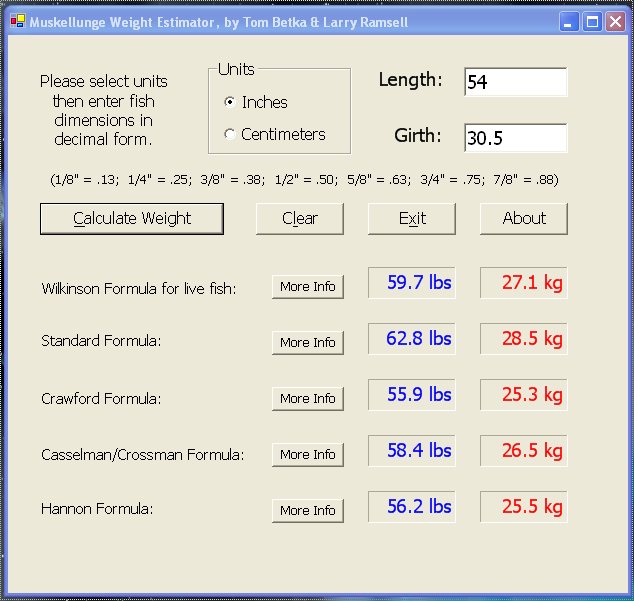Image resolution: width=634 pixels, height=601 pixels.
Task: Click Hannon Formula 25.5 kg result
Action: point(524,508)
